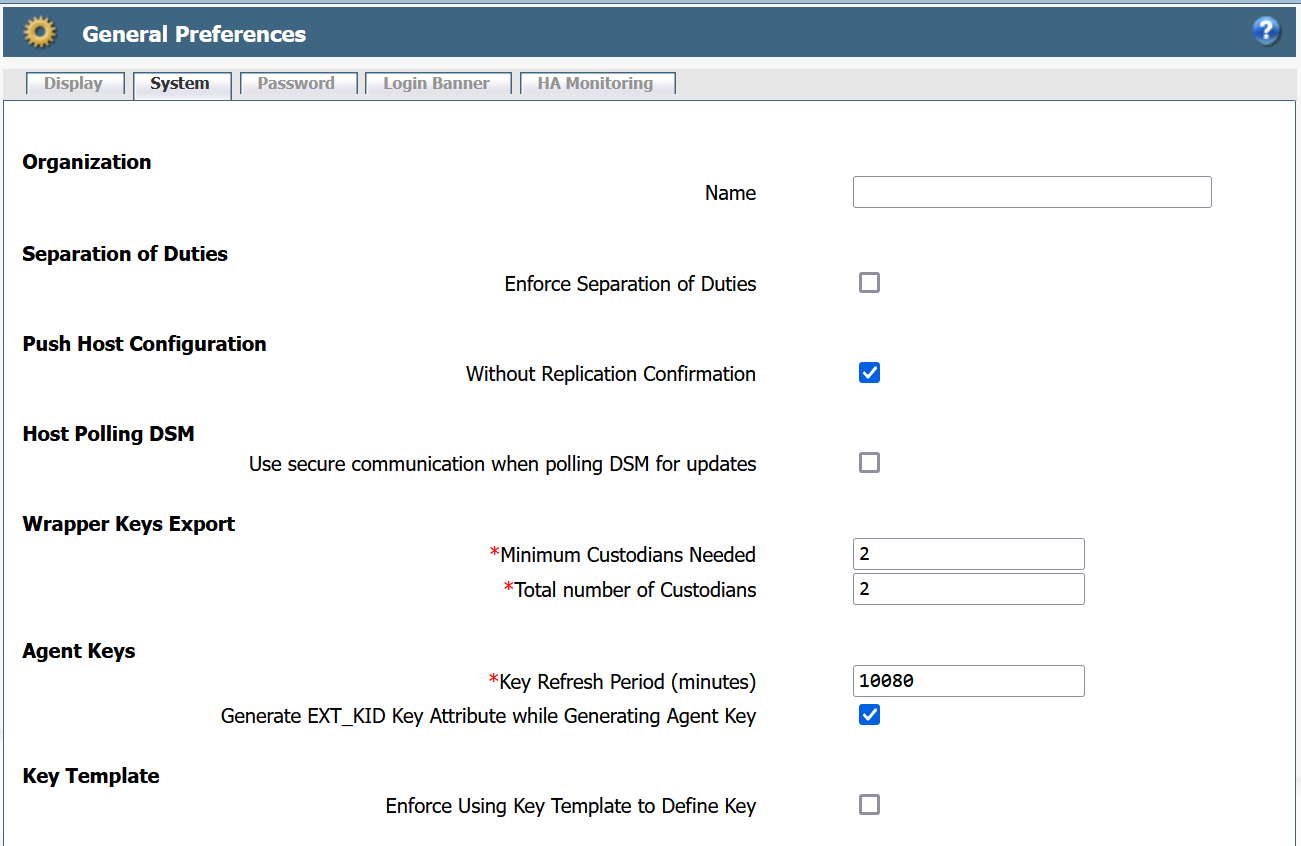Select the Key Refresh Period field

[968, 680]
